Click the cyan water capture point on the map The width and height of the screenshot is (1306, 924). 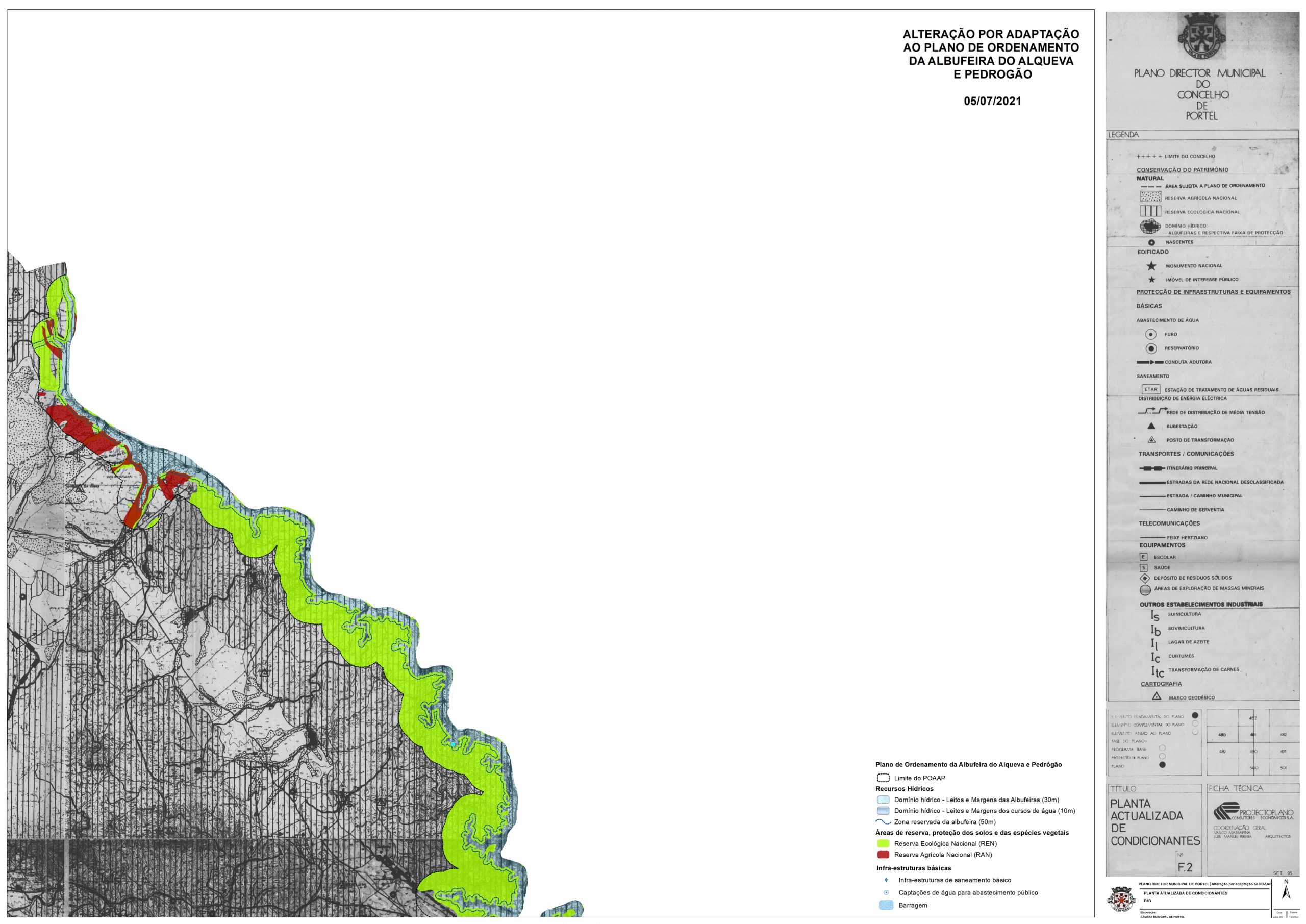click(453, 743)
